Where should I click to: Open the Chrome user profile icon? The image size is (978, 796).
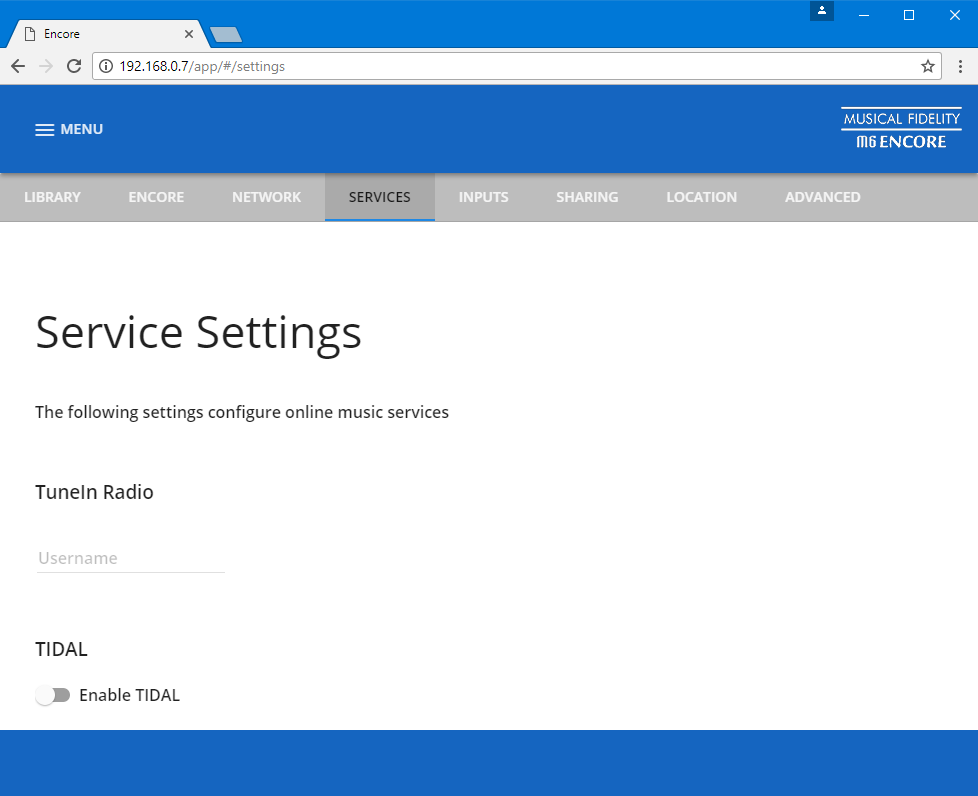[x=821, y=11]
